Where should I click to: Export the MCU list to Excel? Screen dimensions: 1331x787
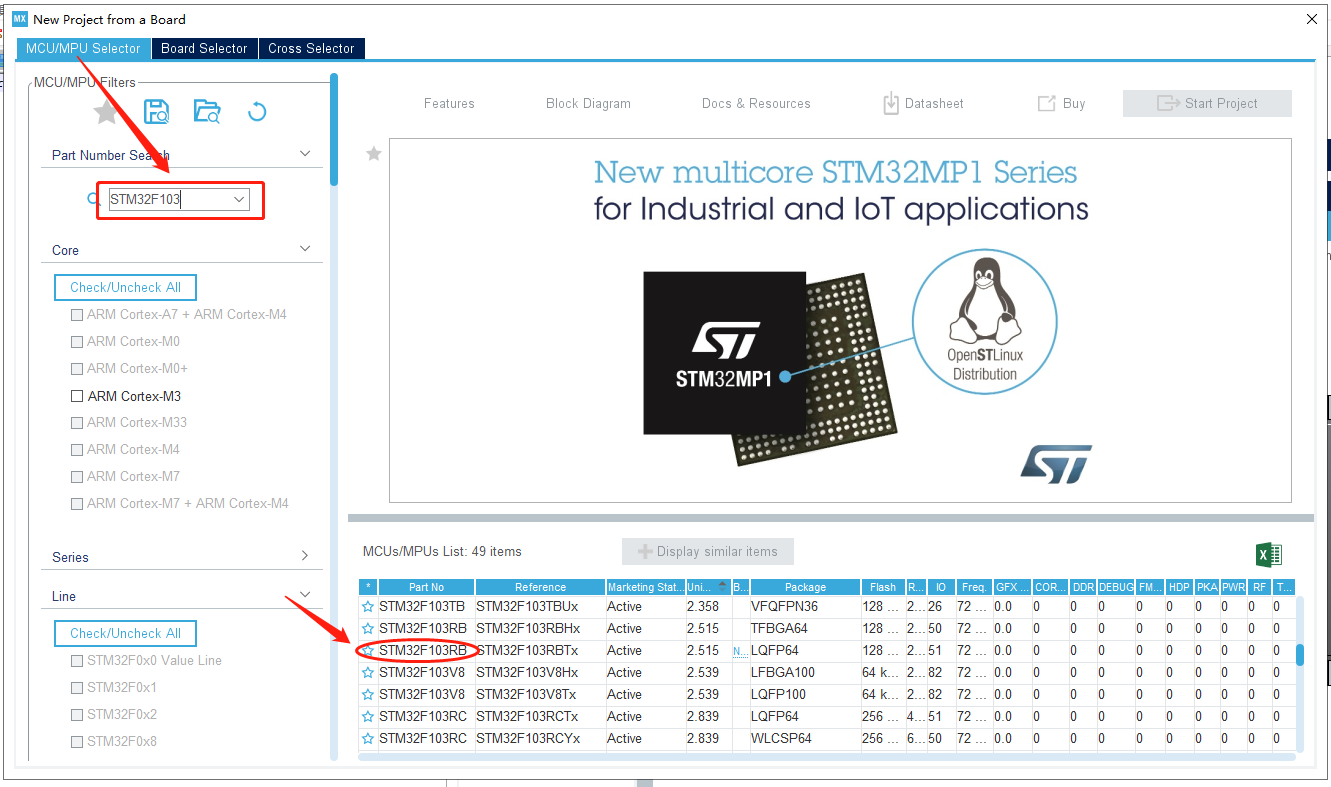pyautogui.click(x=1269, y=553)
